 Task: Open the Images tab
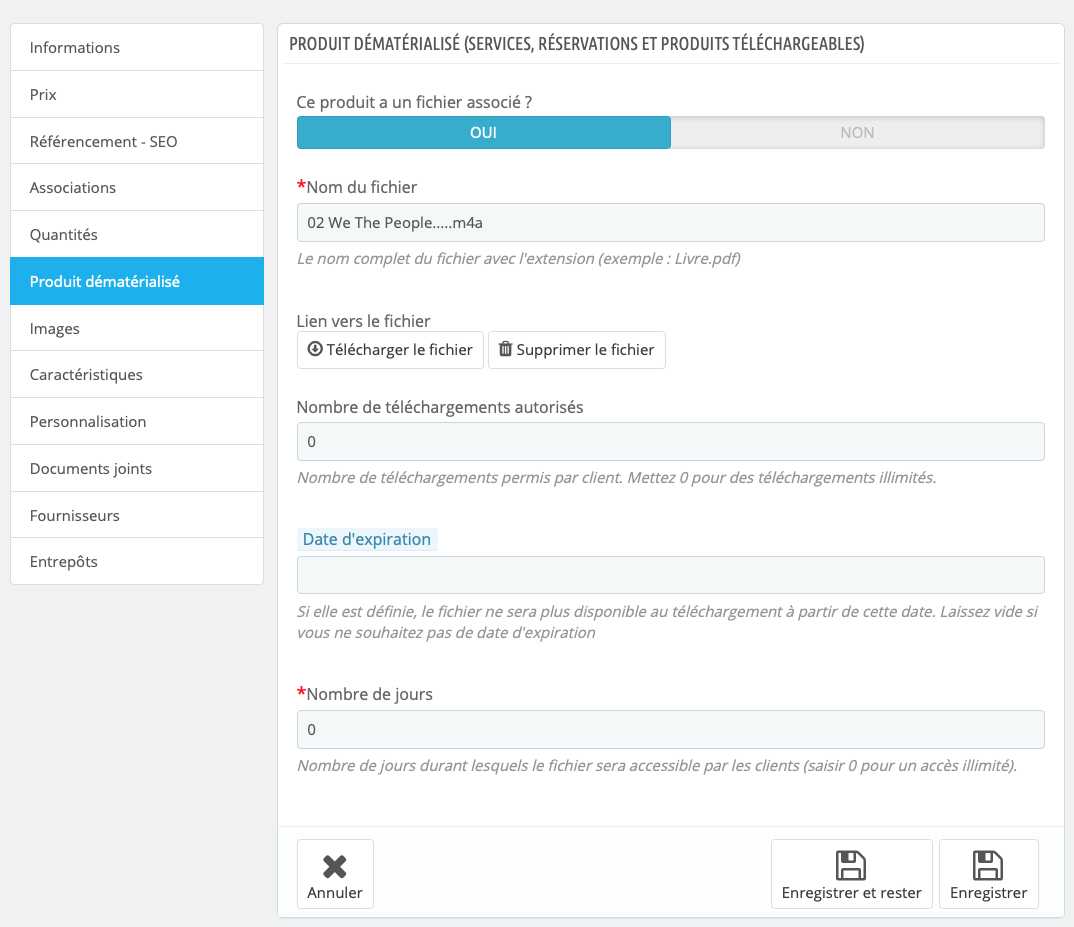[x=137, y=329]
